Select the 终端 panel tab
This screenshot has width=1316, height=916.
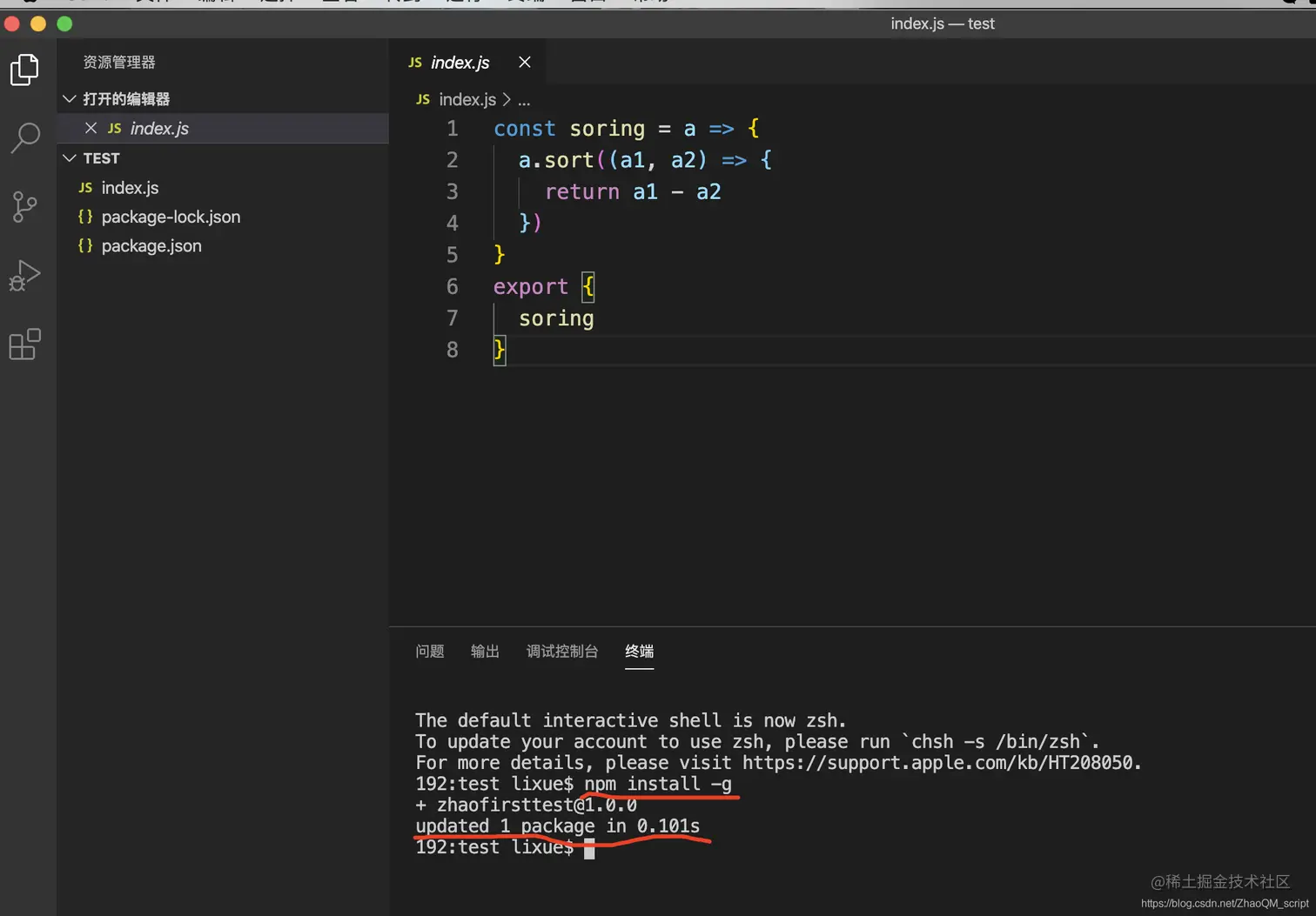point(640,652)
